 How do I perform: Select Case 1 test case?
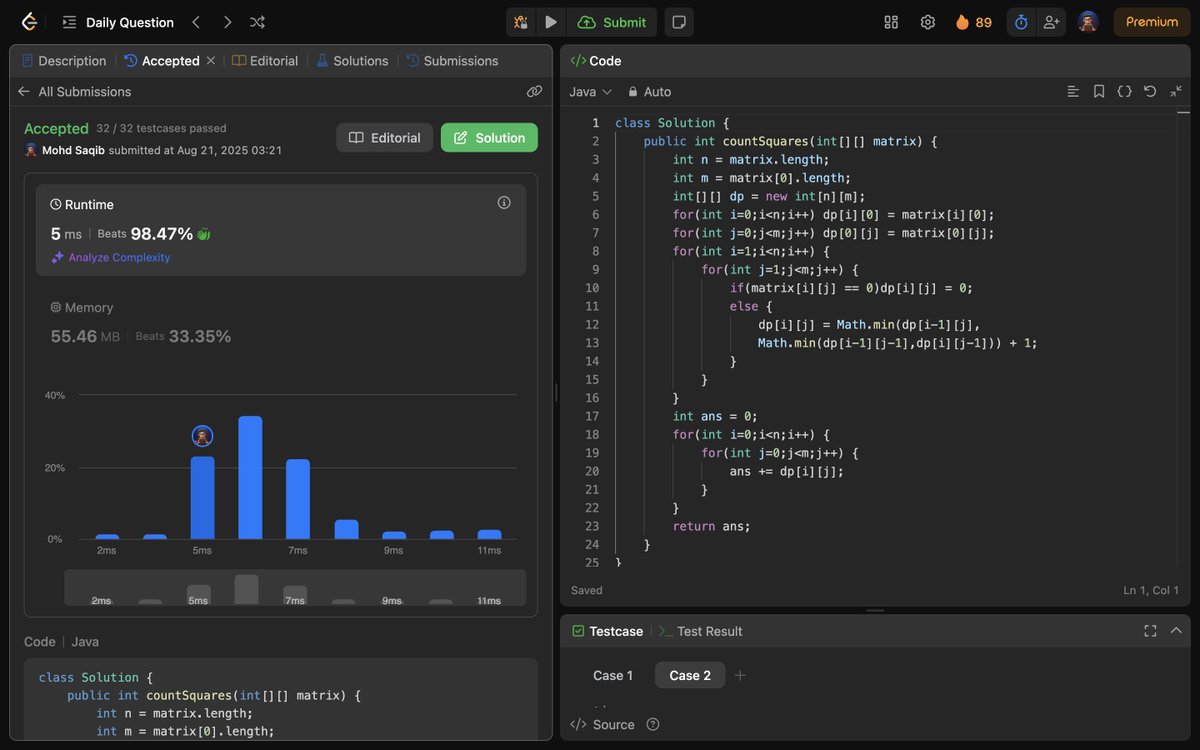[x=613, y=675]
